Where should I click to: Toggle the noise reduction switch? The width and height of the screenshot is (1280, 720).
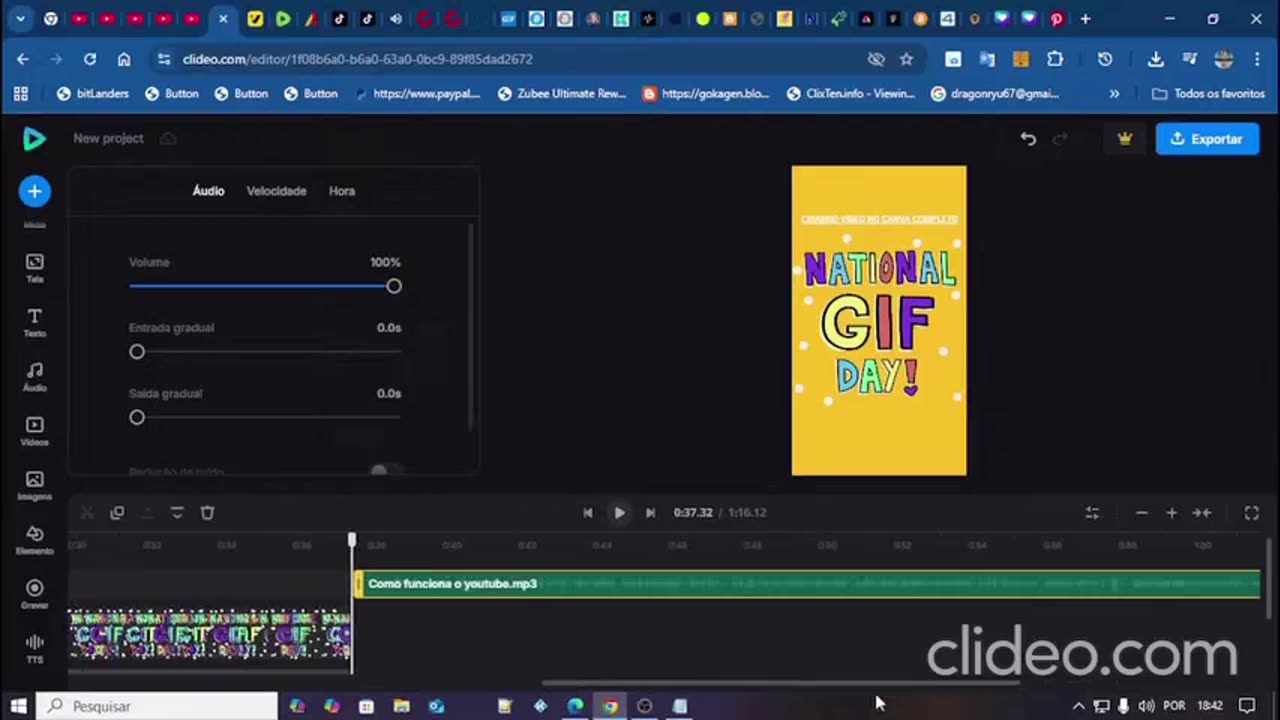pyautogui.click(x=384, y=470)
